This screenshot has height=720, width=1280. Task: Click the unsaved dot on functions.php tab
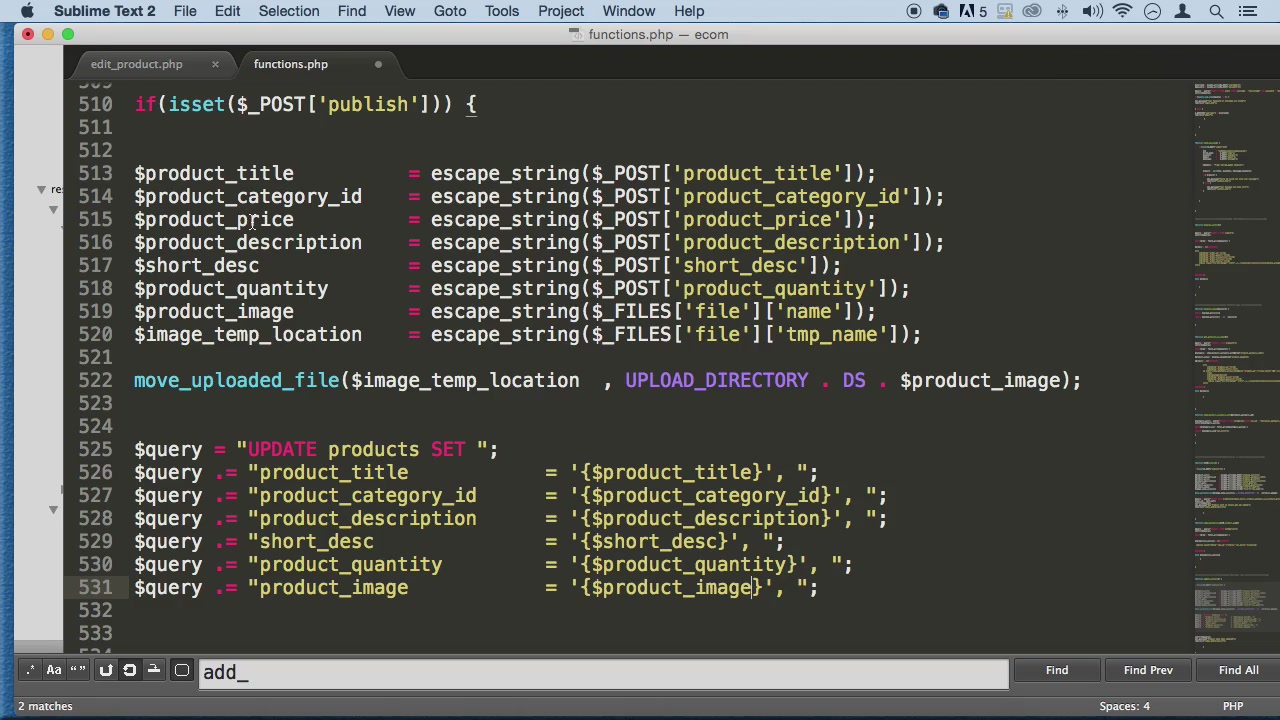point(378,64)
